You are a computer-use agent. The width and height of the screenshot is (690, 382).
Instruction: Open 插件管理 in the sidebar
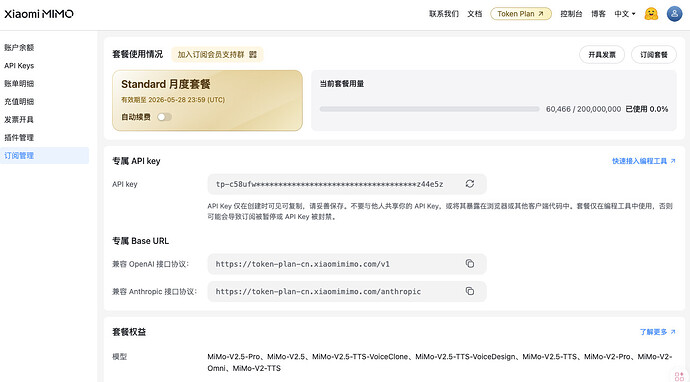pos(19,137)
